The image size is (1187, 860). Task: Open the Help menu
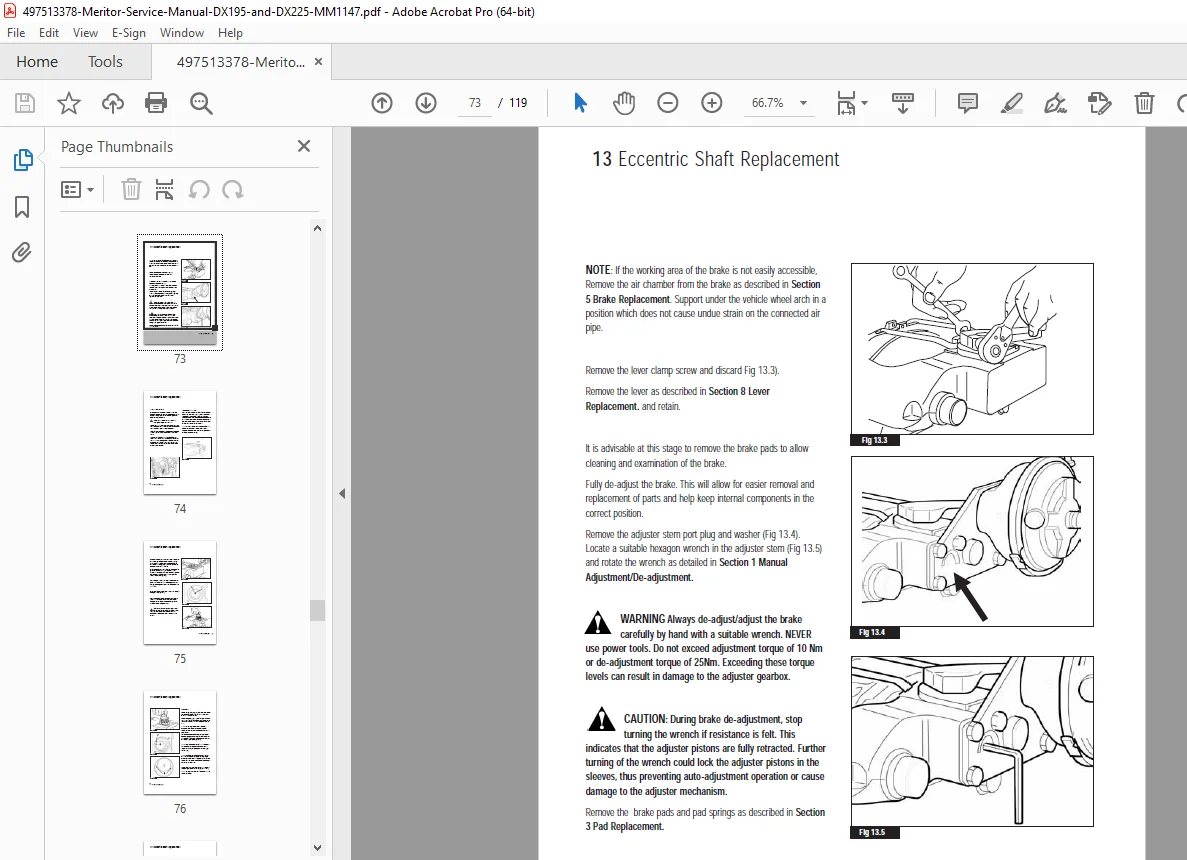(x=230, y=33)
